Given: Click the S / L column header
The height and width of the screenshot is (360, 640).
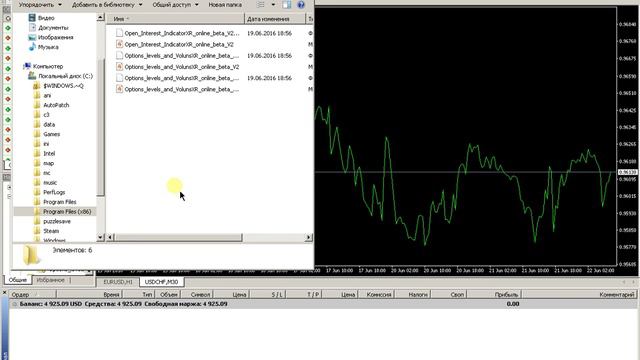Looking at the screenshot, I should (268, 294).
